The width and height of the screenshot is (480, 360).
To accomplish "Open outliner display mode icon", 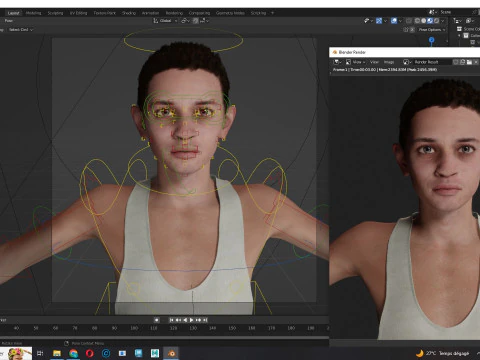I will coord(470,21).
